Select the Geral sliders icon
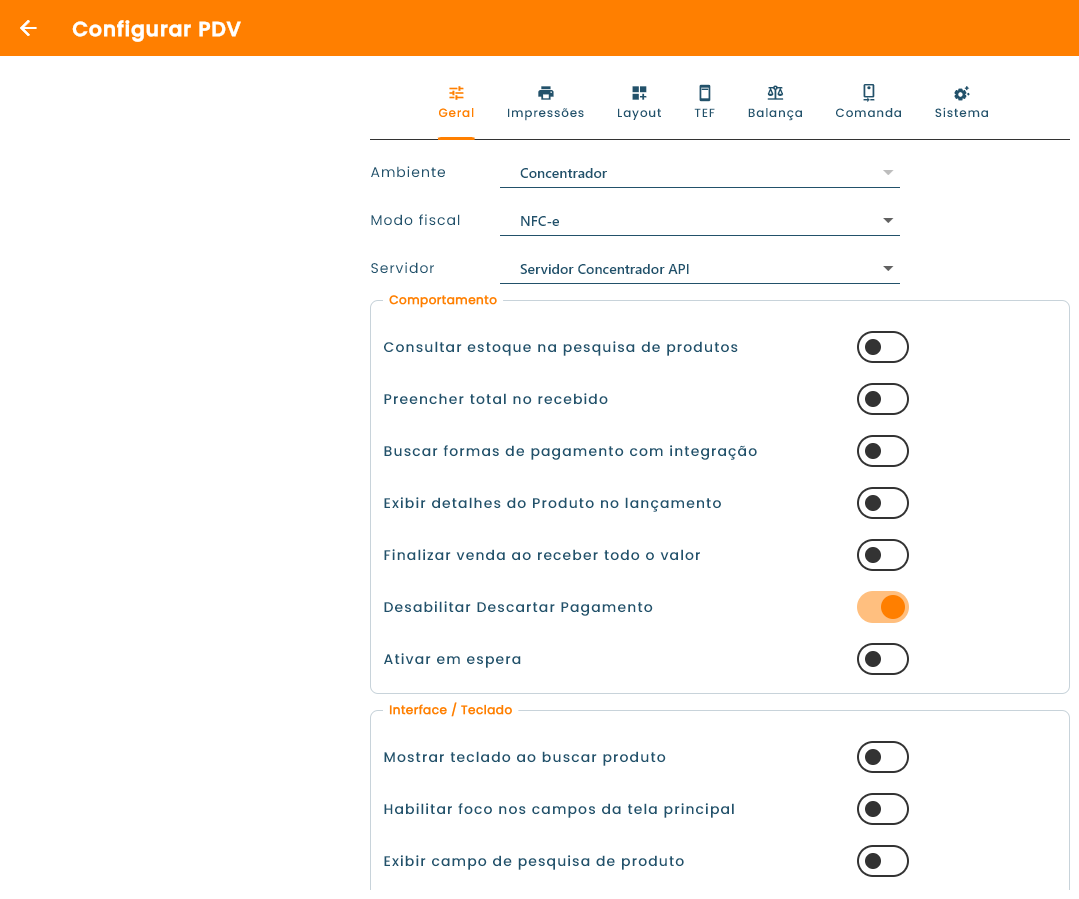The image size is (1079, 899). tap(456, 93)
